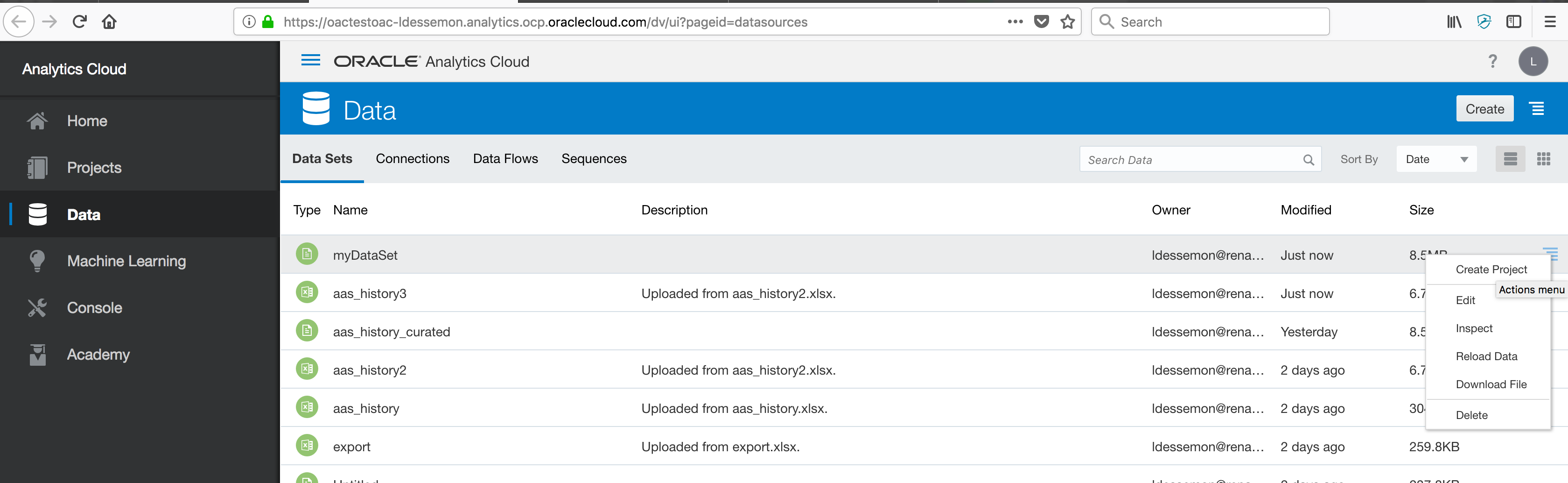Bookmark this page with the star icon
The image size is (1568, 483).
(1068, 22)
